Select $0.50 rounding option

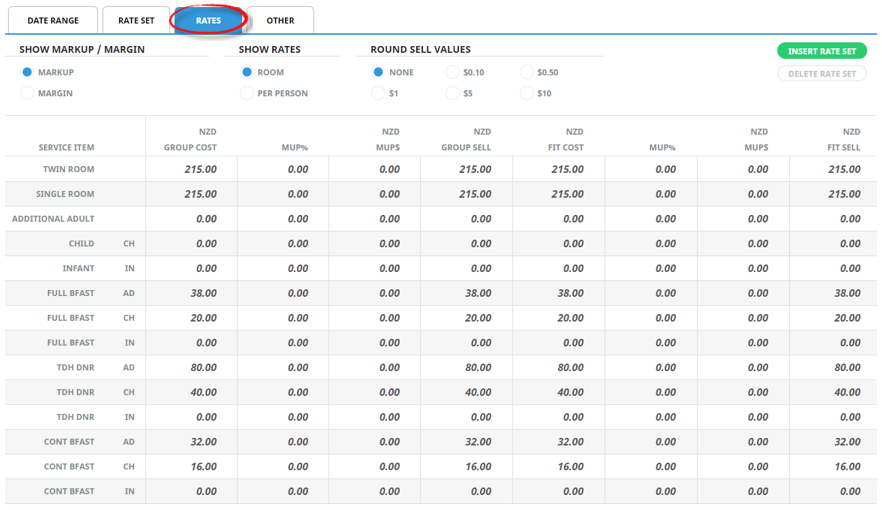click(x=527, y=72)
